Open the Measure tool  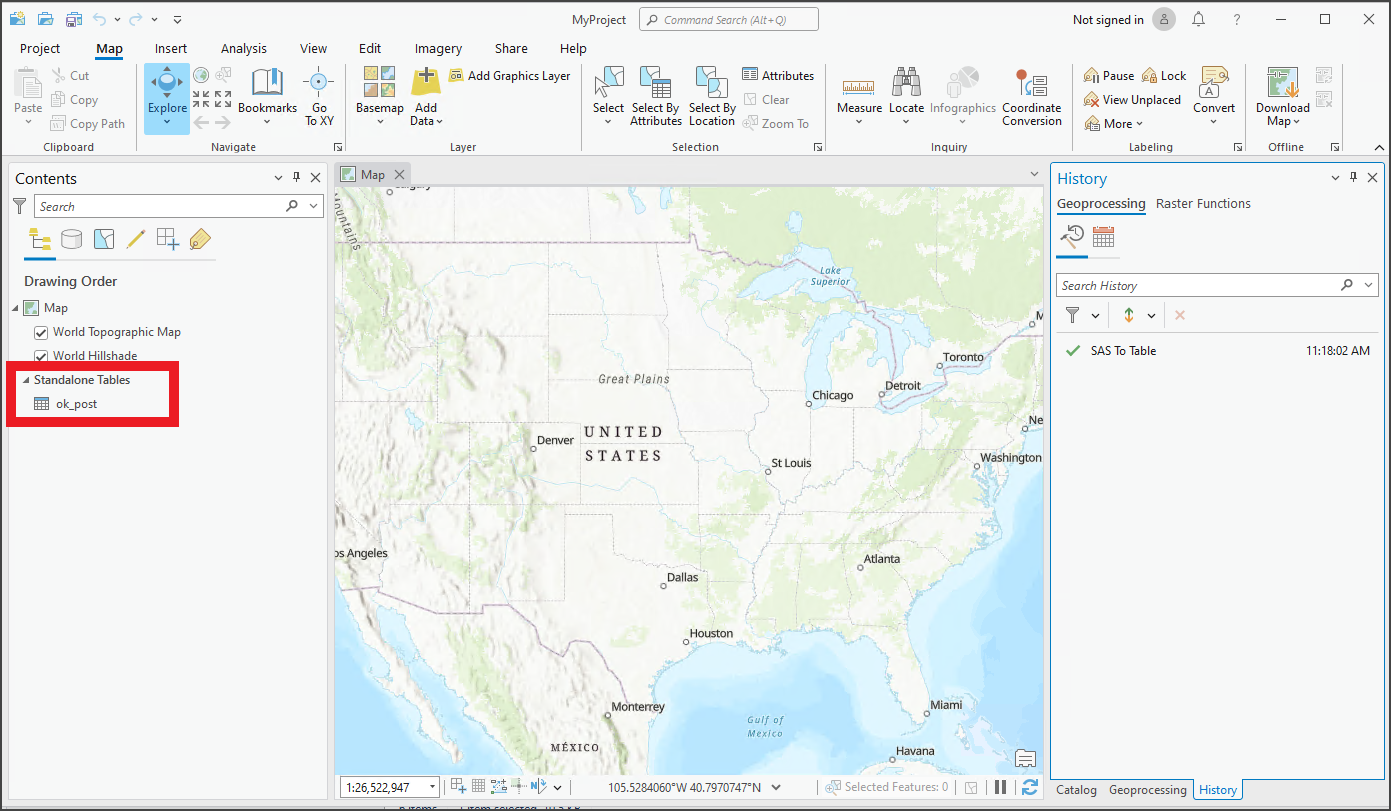(x=858, y=97)
